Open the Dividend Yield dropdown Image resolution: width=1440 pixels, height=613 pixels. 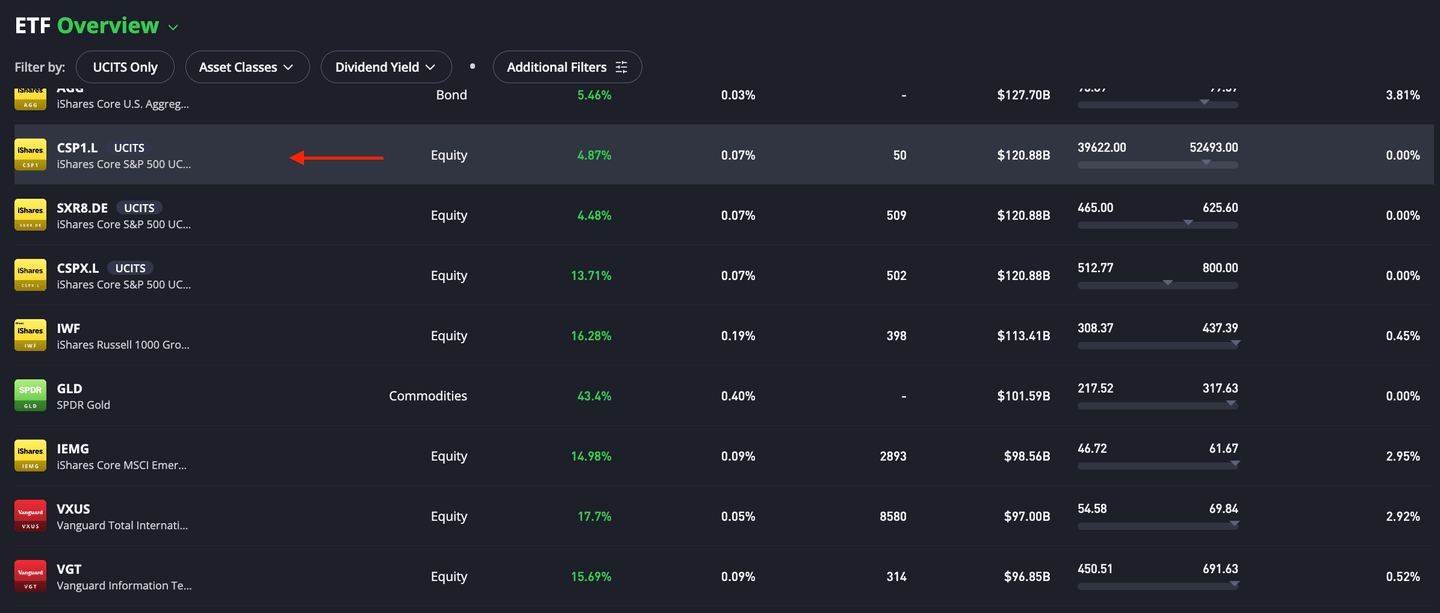coord(386,67)
